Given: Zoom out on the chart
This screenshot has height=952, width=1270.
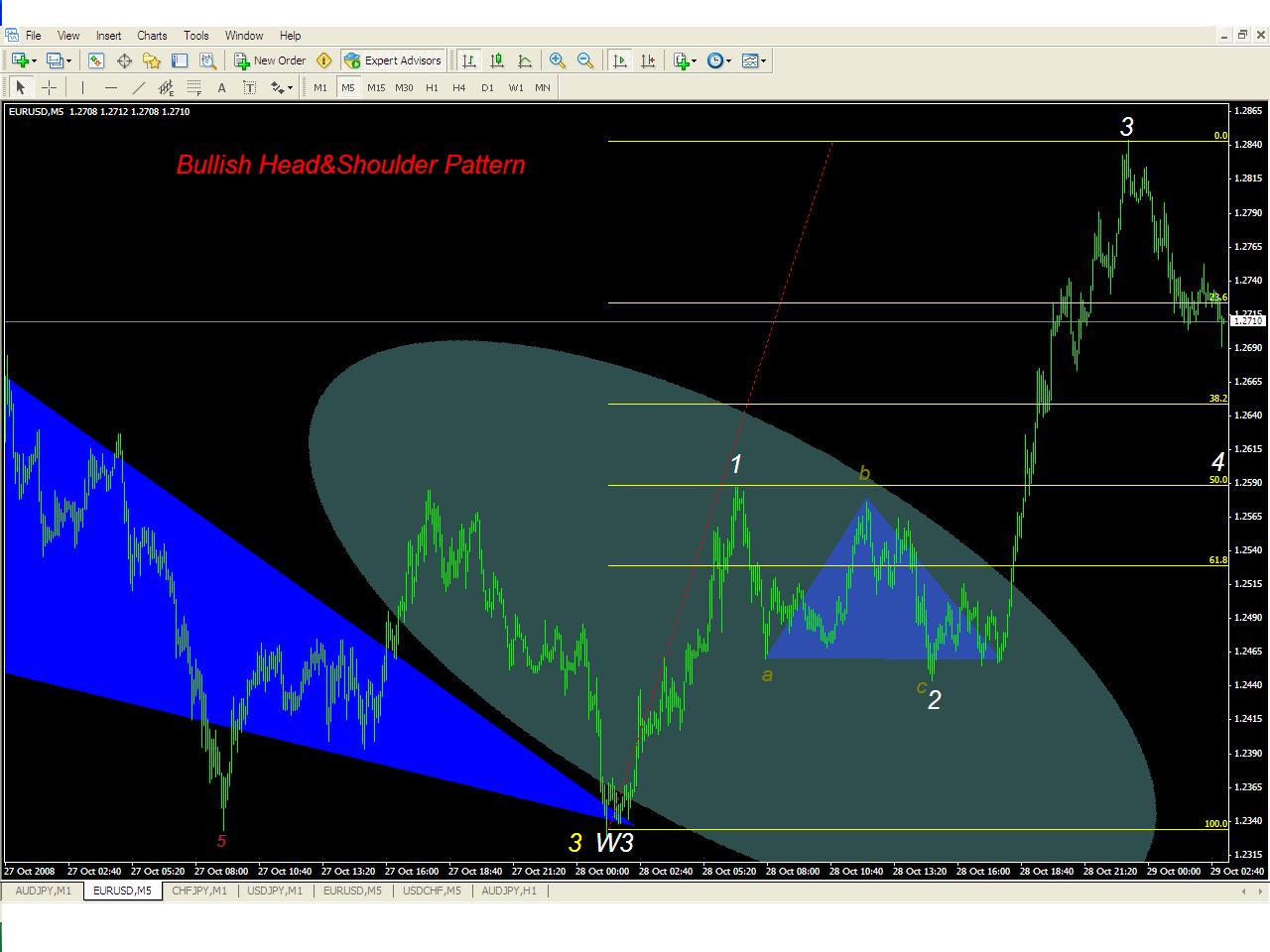Looking at the screenshot, I should [x=585, y=60].
